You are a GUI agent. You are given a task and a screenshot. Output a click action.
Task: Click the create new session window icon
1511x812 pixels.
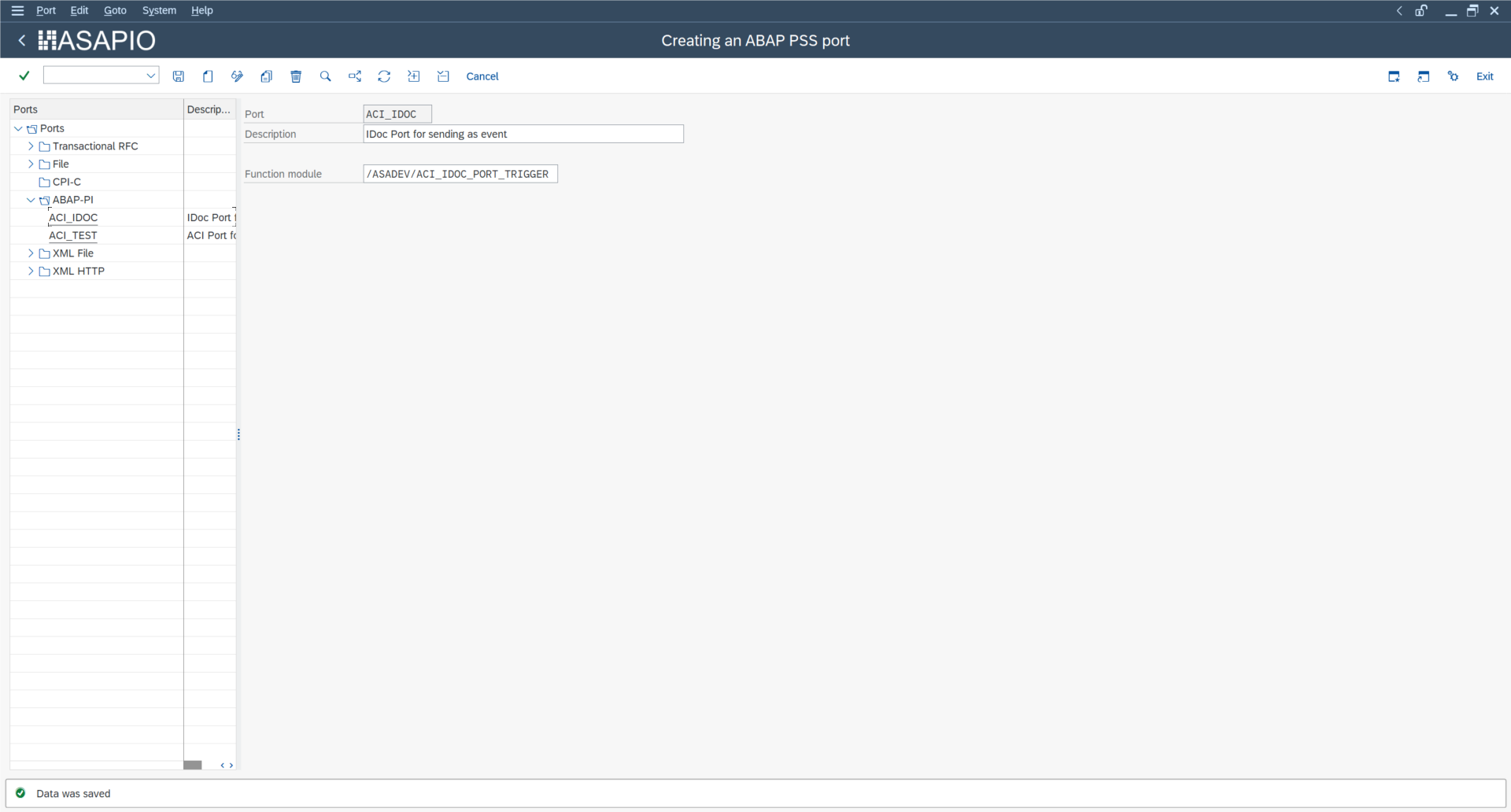click(1394, 76)
